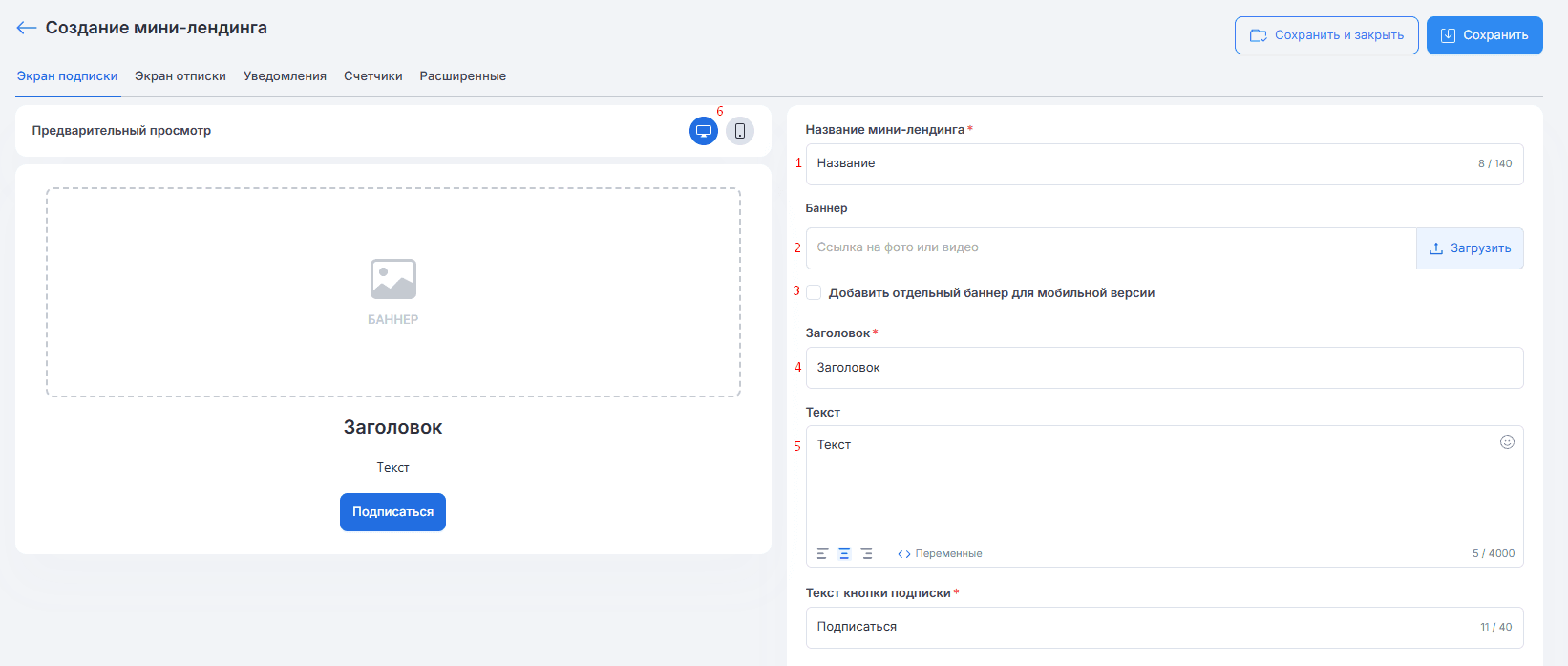The image size is (1568, 666).
Task: Focus the Заголовок input field
Action: tap(1164, 368)
